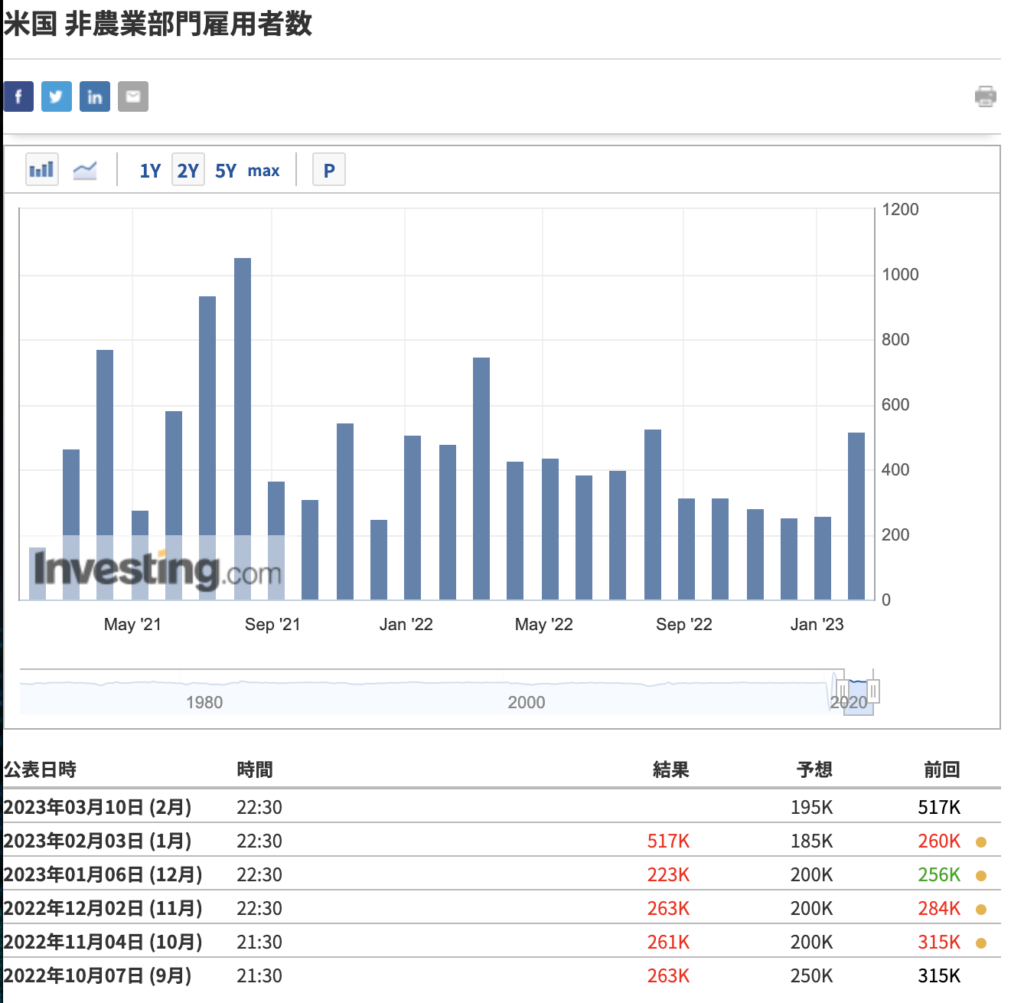Viewport: 1024px width, 1003px height.
Task: Switch to bar chart view
Action: [x=42, y=170]
